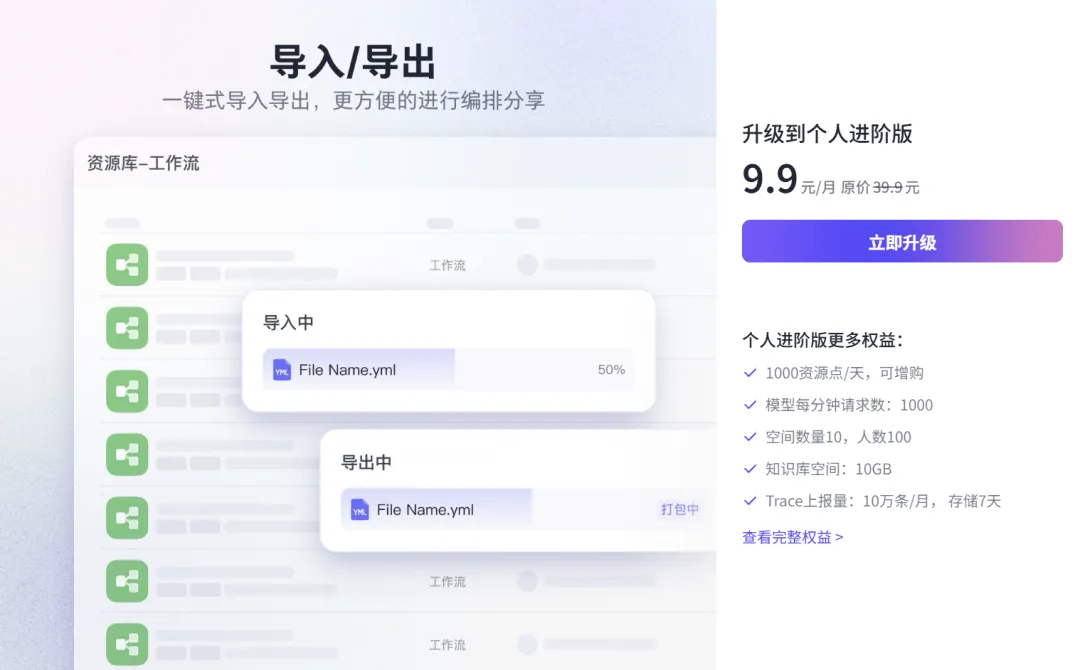Image resolution: width=1080 pixels, height=670 pixels.
Task: Click the bottom green workflow icon
Action: pos(127,645)
